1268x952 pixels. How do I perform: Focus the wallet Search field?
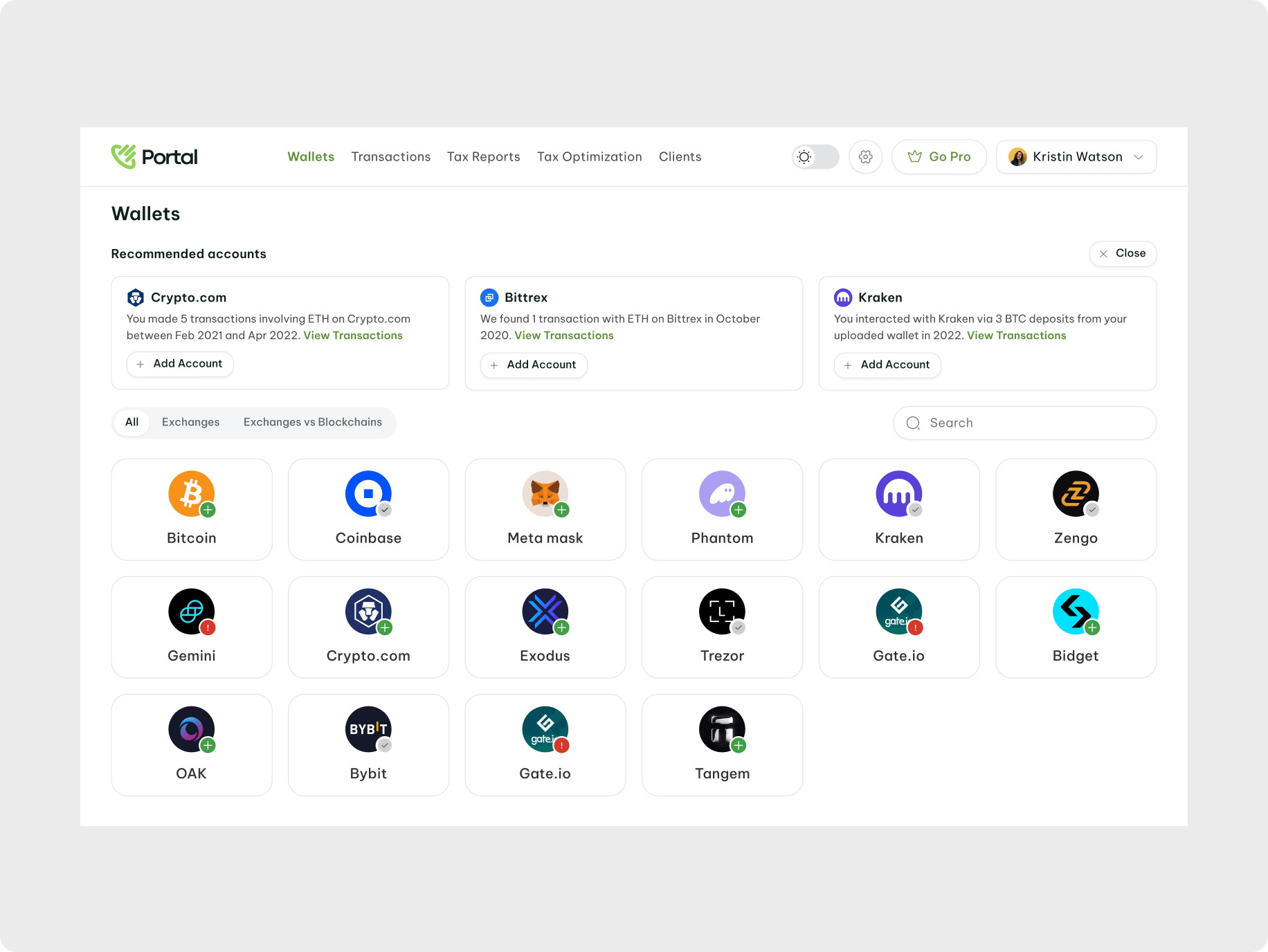[1024, 423]
